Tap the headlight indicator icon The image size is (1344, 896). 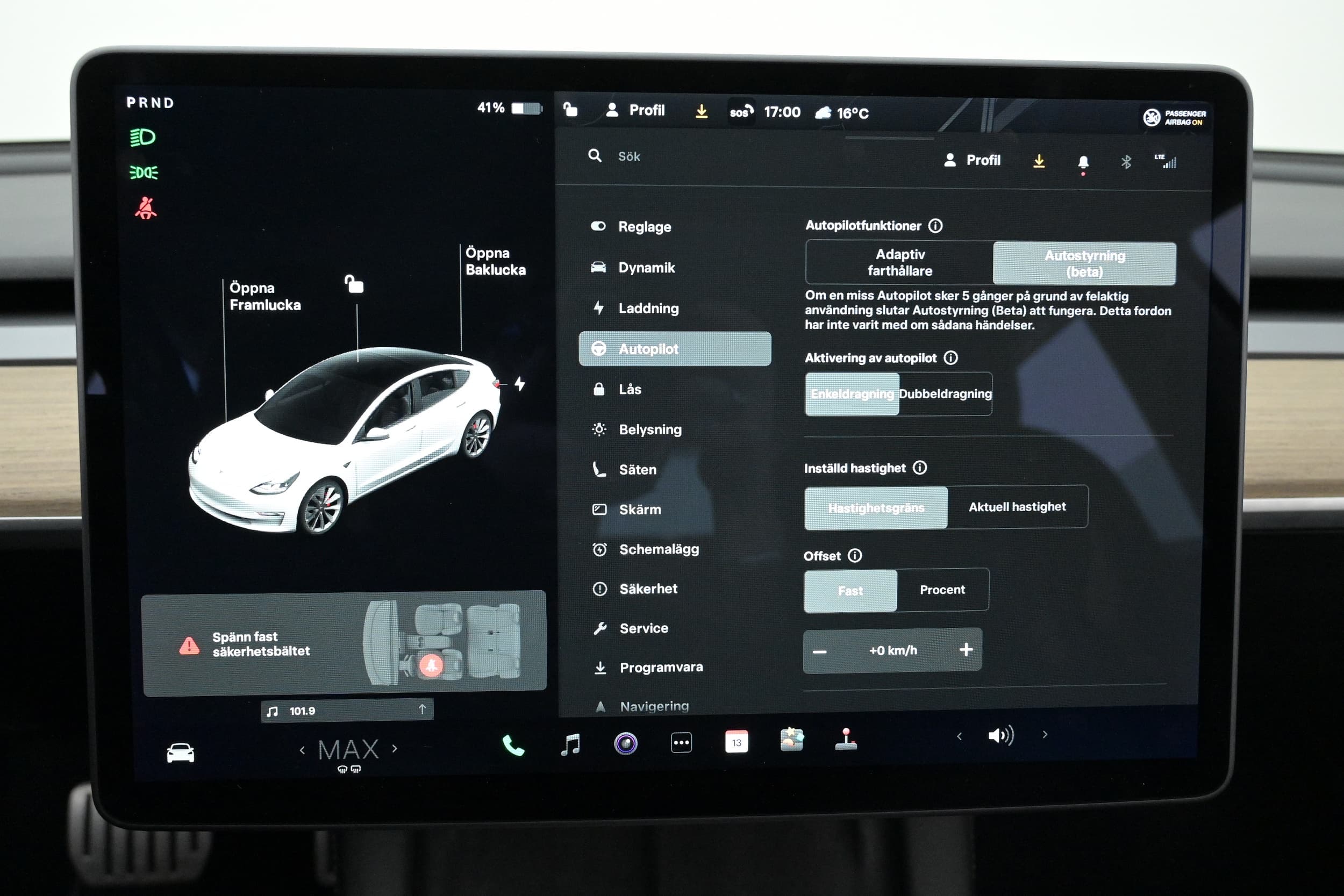[x=143, y=138]
